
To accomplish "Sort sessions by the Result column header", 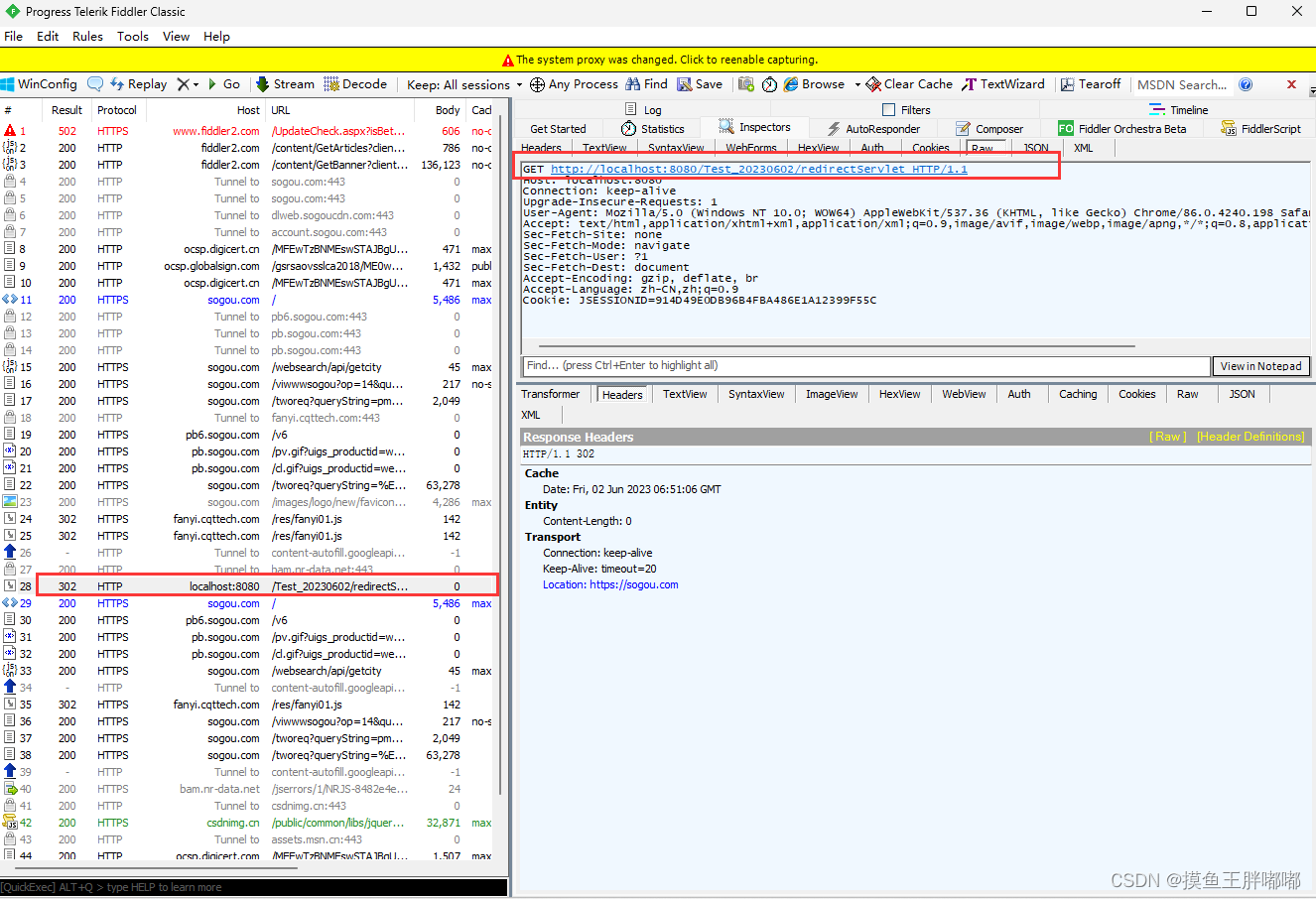I will (66, 110).
